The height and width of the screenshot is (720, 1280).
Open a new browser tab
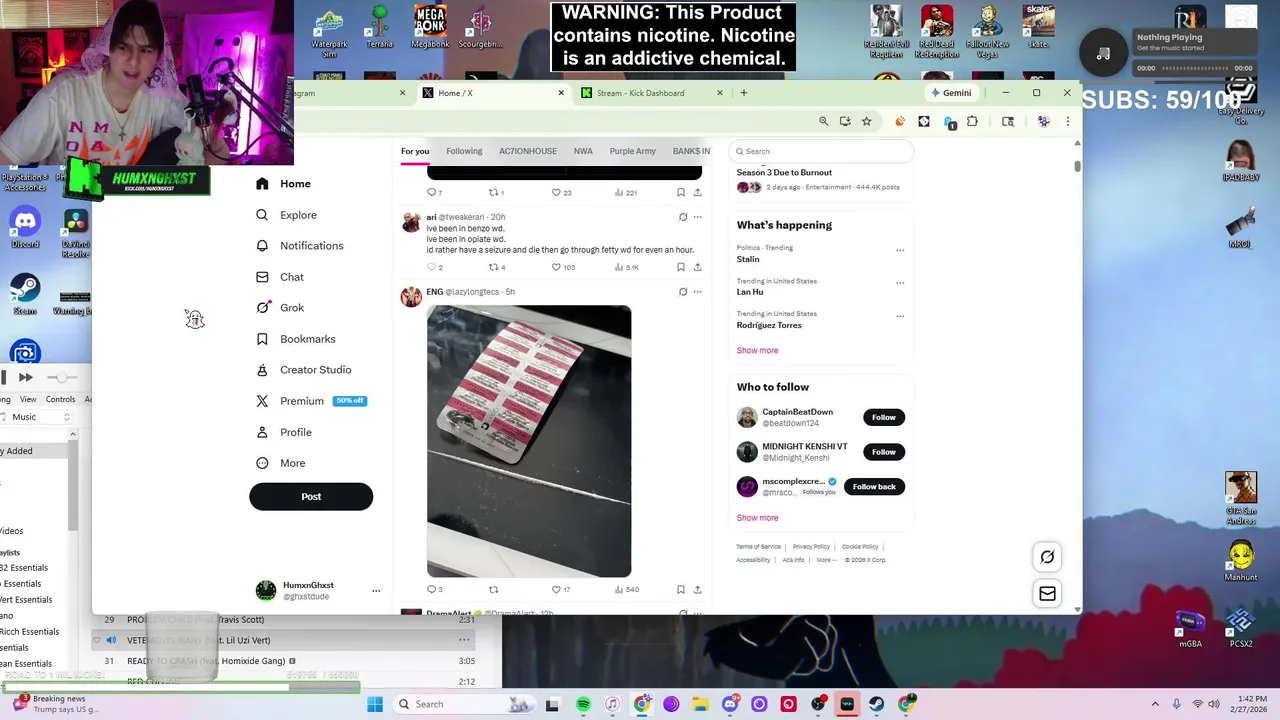(x=743, y=93)
